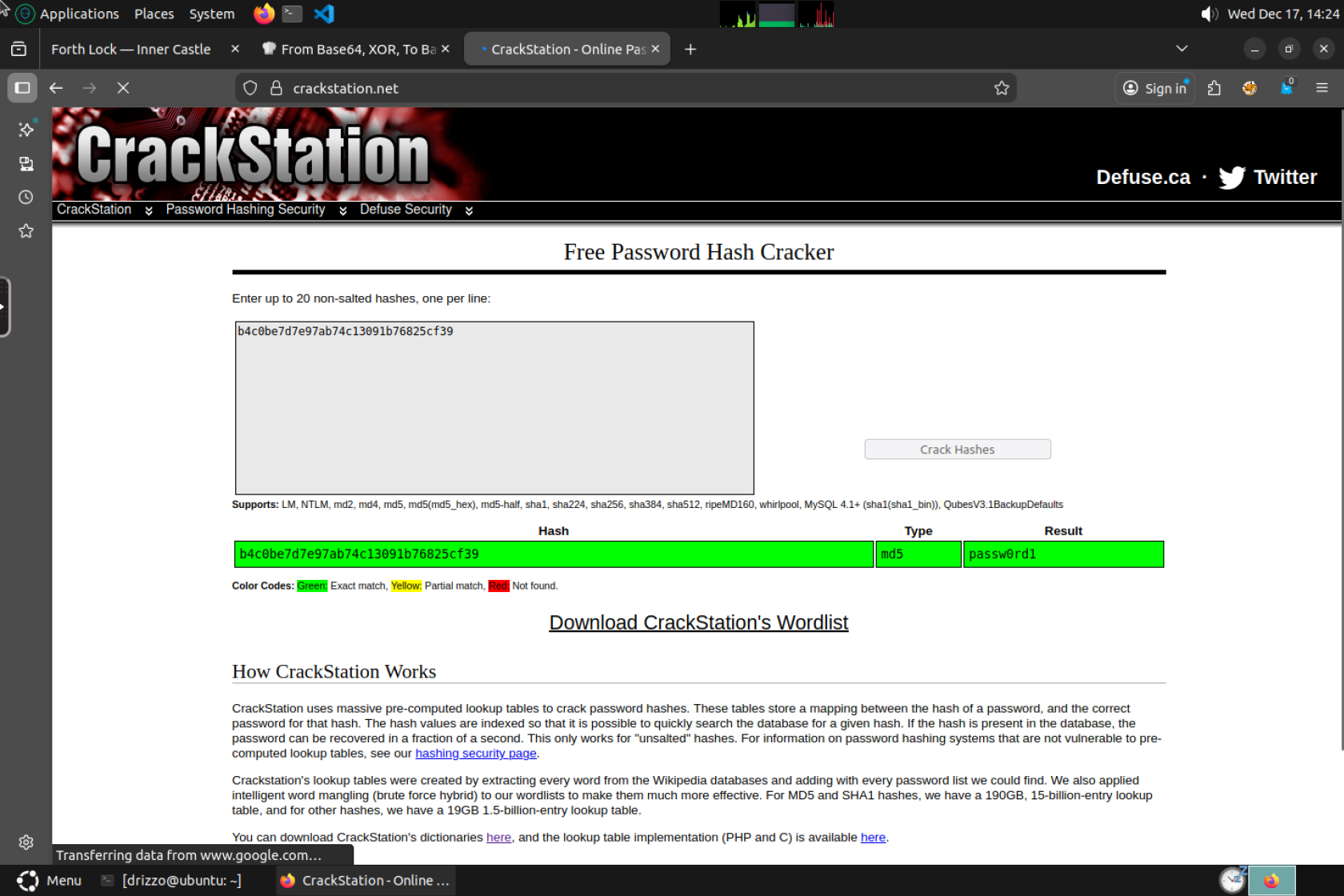Toggle the Firefox sidebar button
1344x896 pixels.
coord(22,88)
